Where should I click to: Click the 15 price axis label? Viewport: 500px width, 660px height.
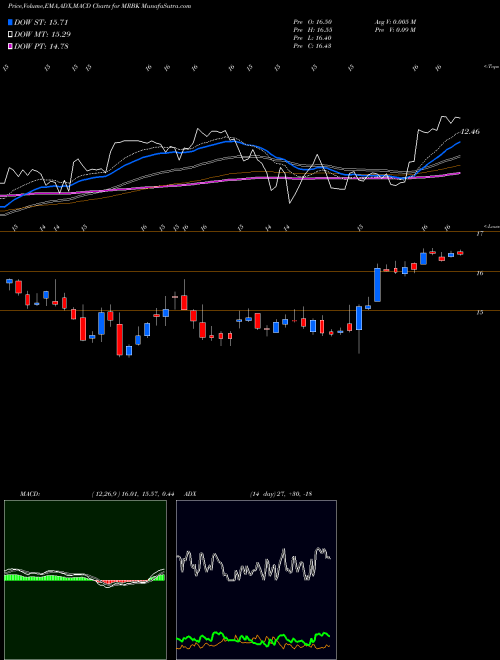click(479, 312)
